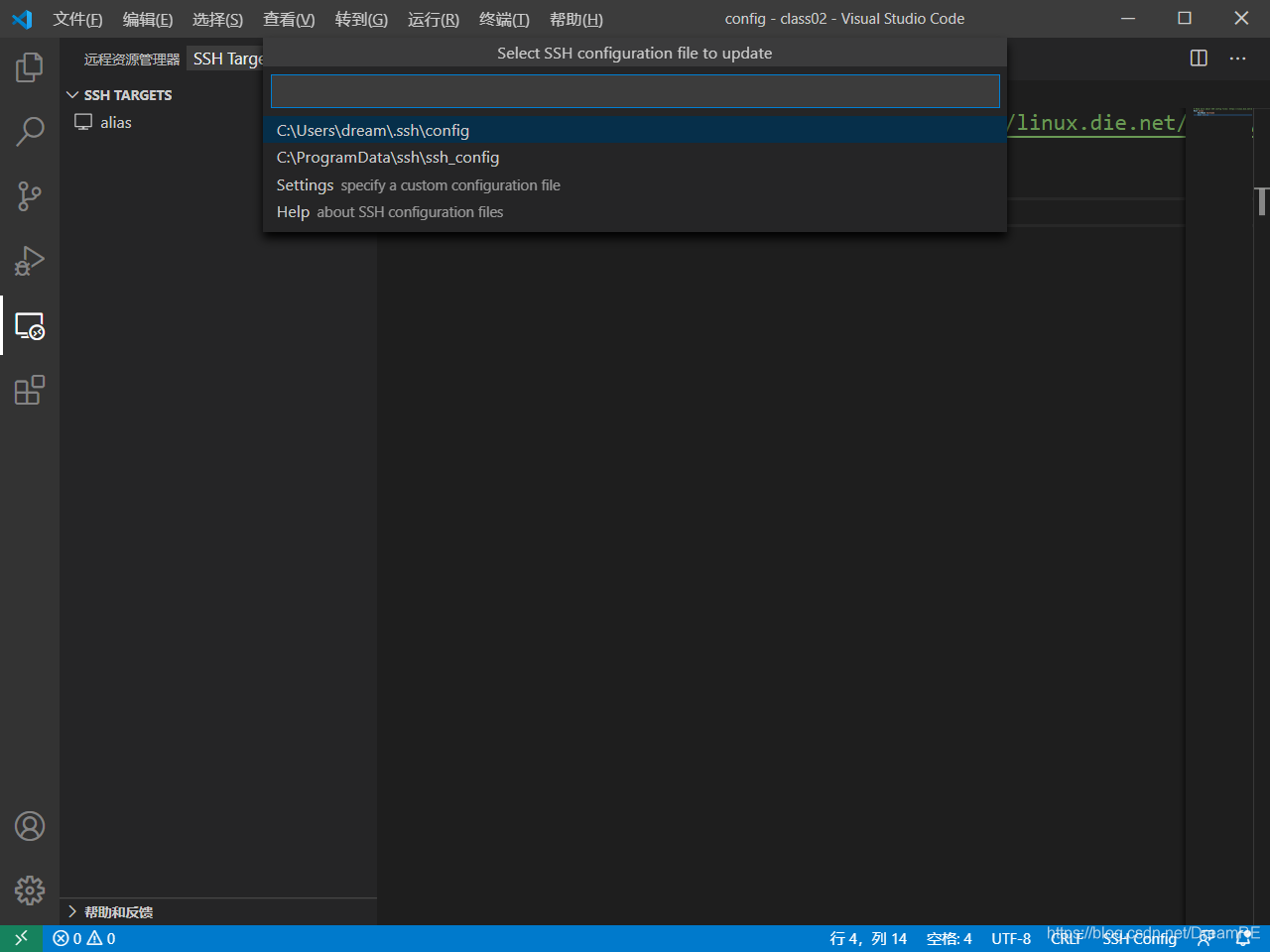1270x952 pixels.
Task: Click the notifications bell in status bar
Action: (1243, 938)
